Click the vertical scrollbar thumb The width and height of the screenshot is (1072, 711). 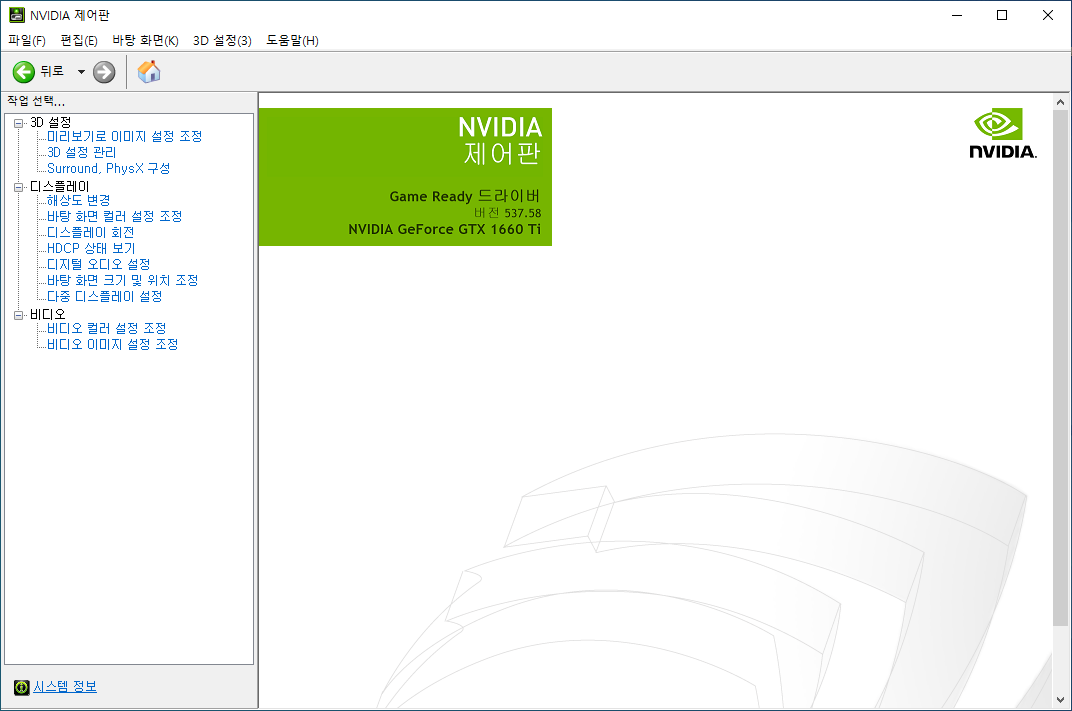click(x=1060, y=368)
